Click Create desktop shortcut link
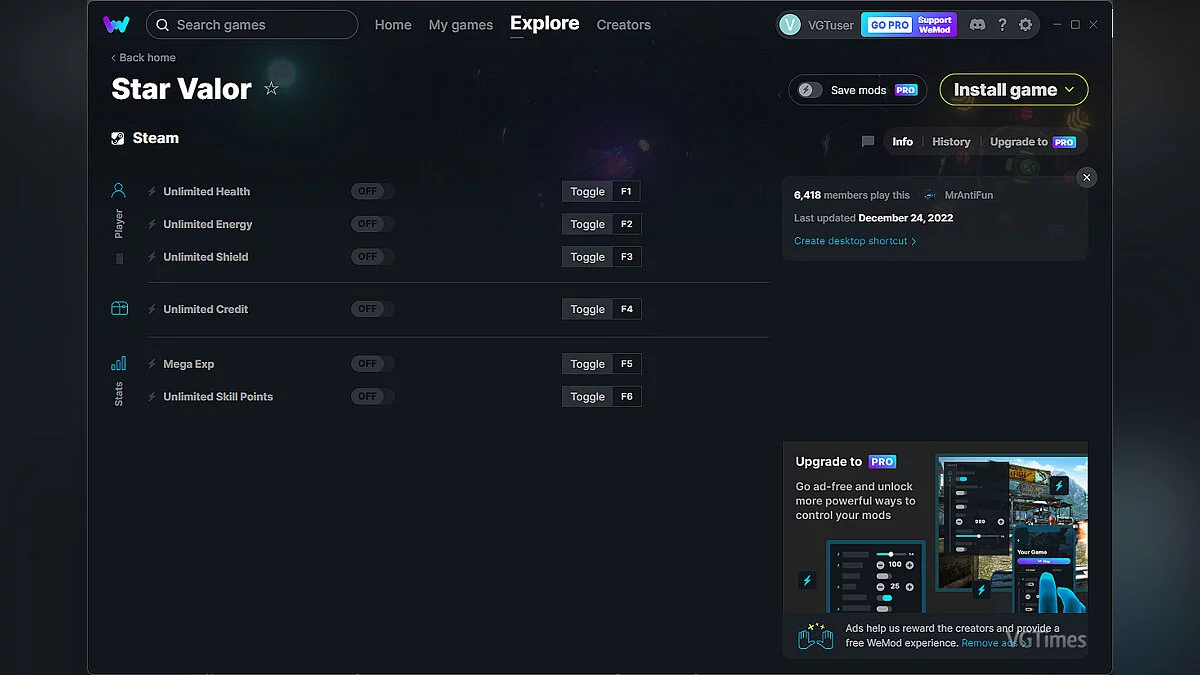The width and height of the screenshot is (1200, 675). (x=855, y=241)
